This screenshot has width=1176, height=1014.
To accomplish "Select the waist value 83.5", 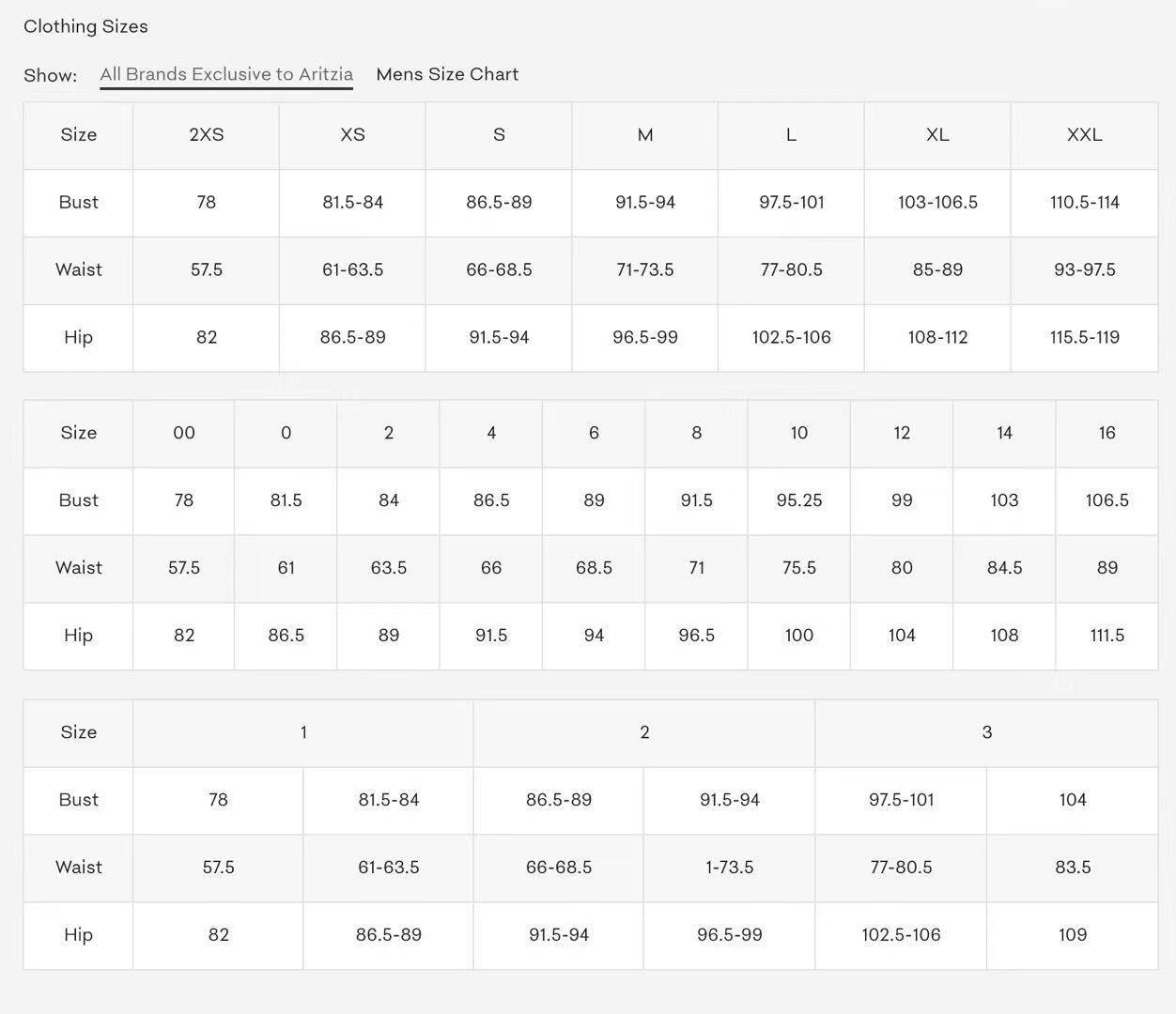I will 1073,868.
